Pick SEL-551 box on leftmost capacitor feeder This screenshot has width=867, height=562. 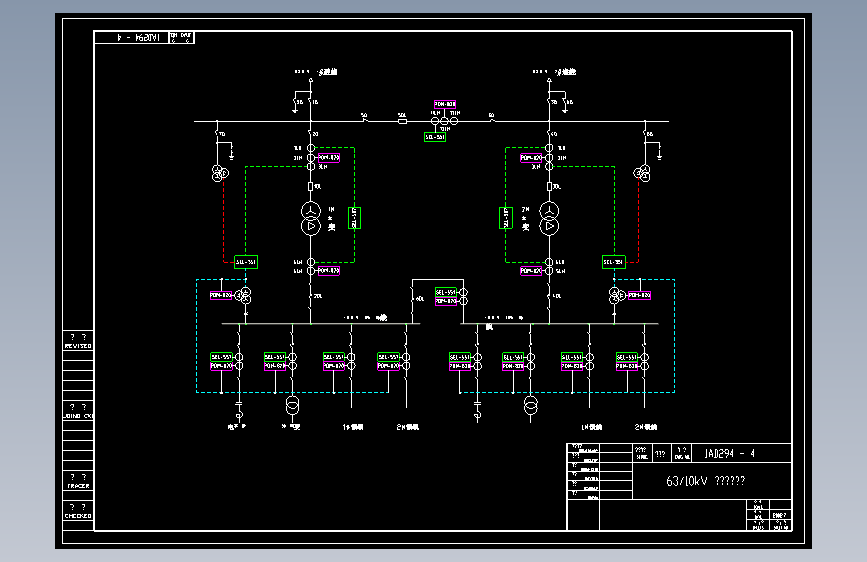[222, 357]
